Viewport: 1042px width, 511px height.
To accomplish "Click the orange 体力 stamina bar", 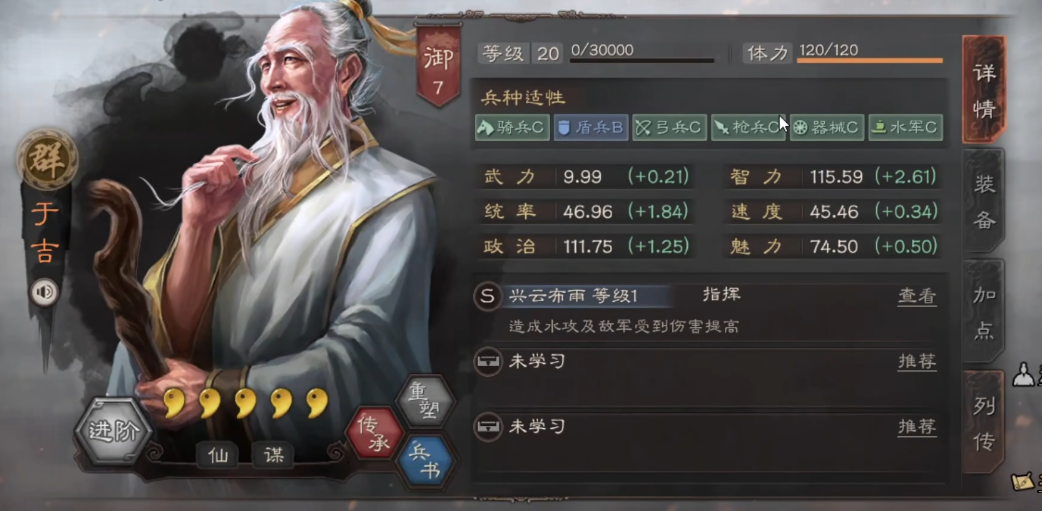I will 870,61.
